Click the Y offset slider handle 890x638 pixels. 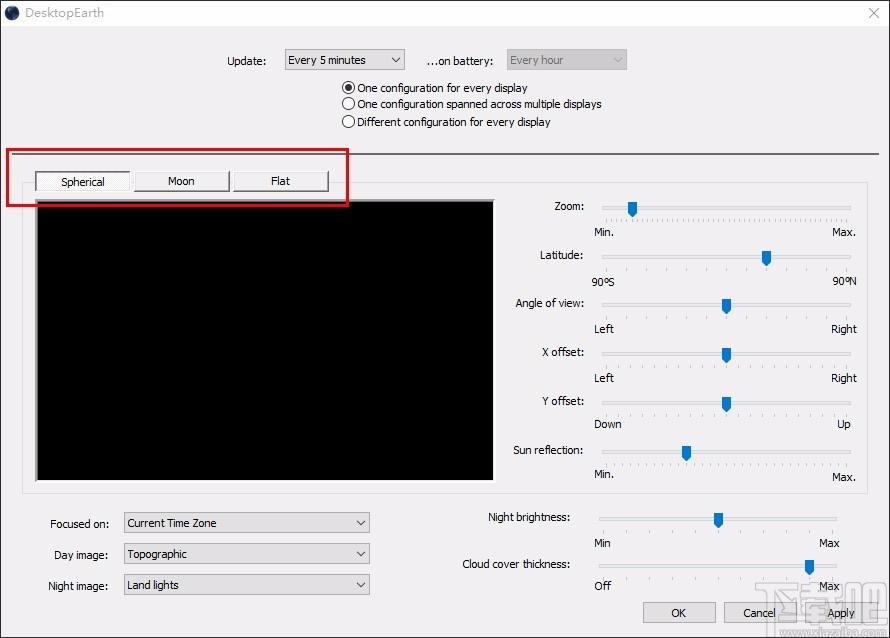[x=726, y=404]
